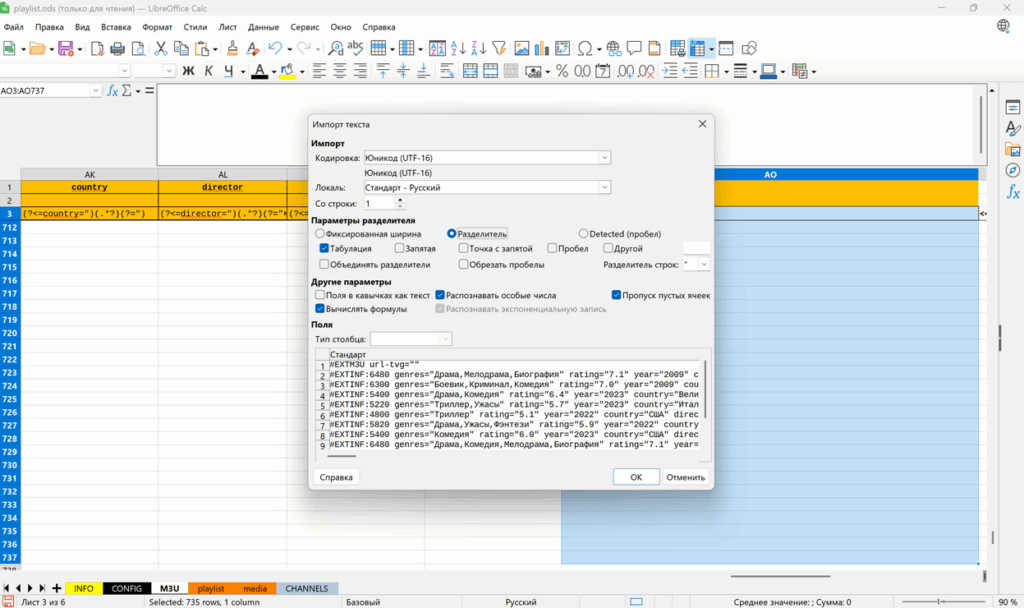Open the Function Wizard fx icon
The height and width of the screenshot is (608, 1024).
click(113, 90)
